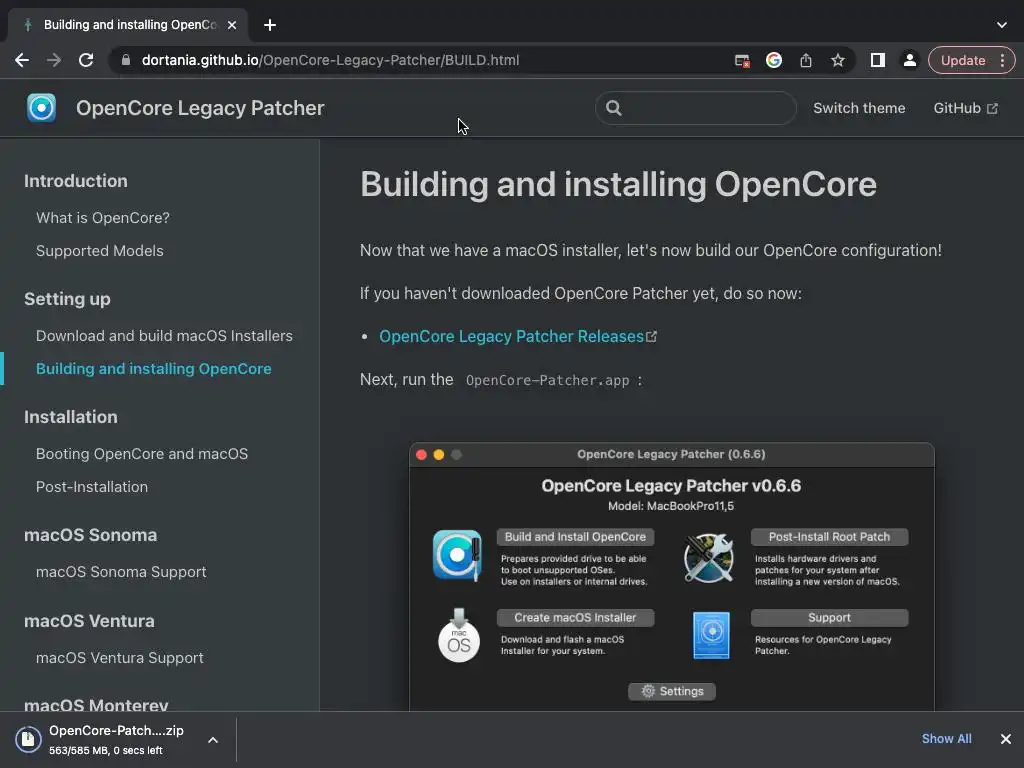Open a new browser tab
Screen dimensions: 1024x768
[x=270, y=25]
